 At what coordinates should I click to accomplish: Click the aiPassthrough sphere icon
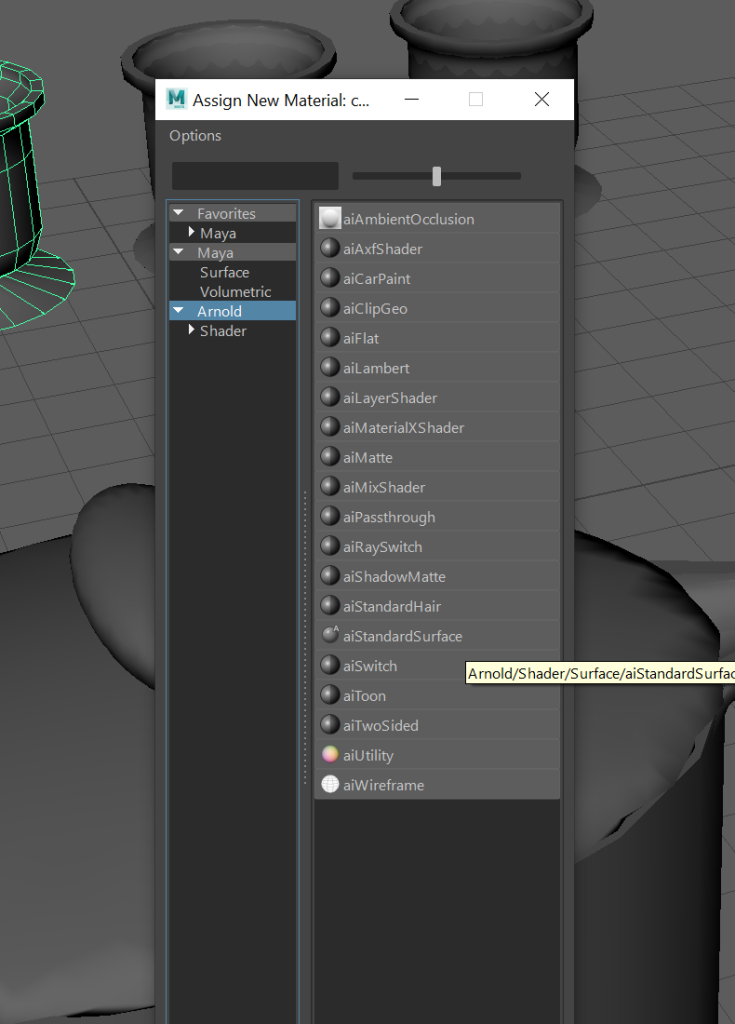pyautogui.click(x=330, y=517)
